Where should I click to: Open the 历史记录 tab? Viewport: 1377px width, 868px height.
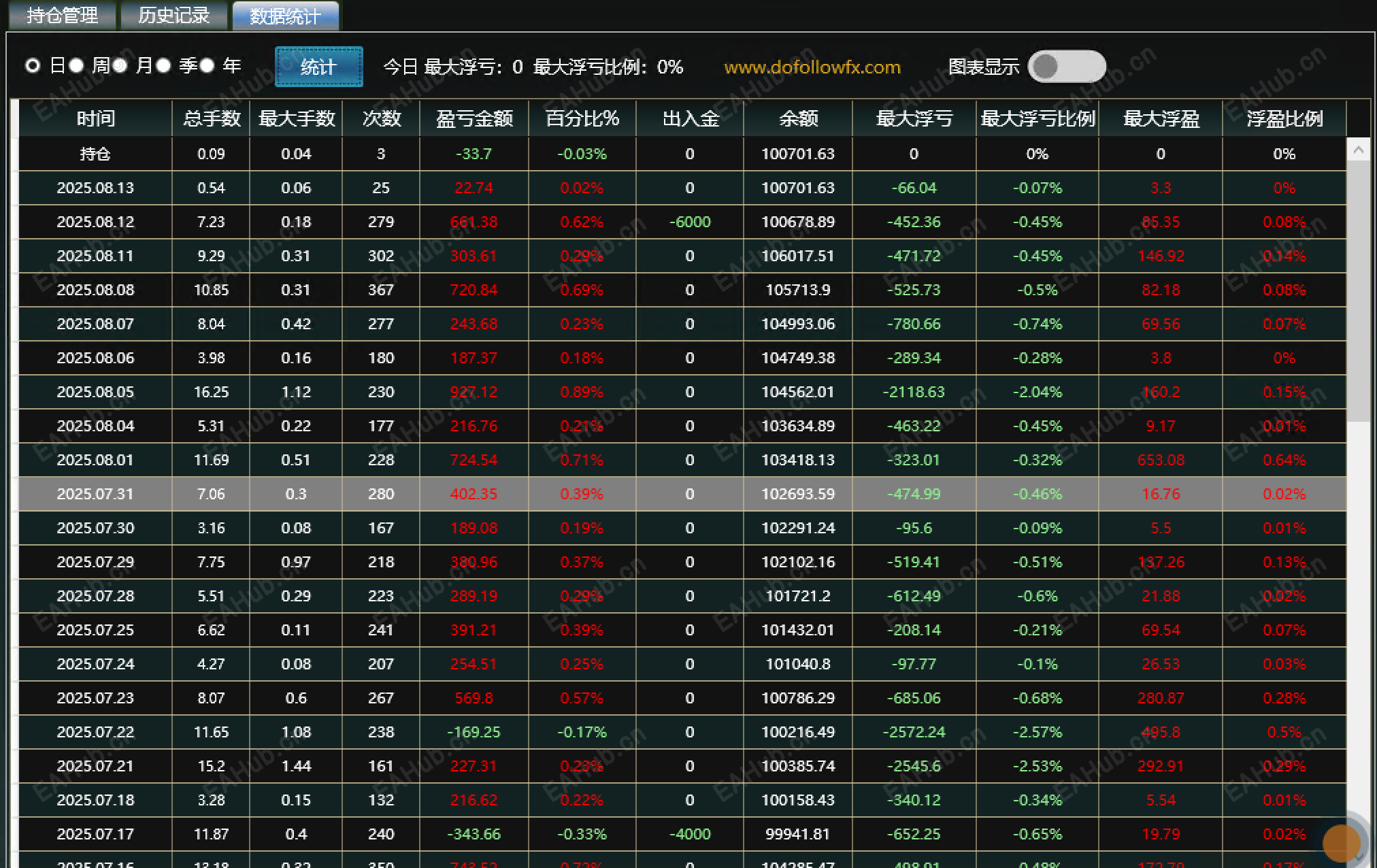coord(173,16)
